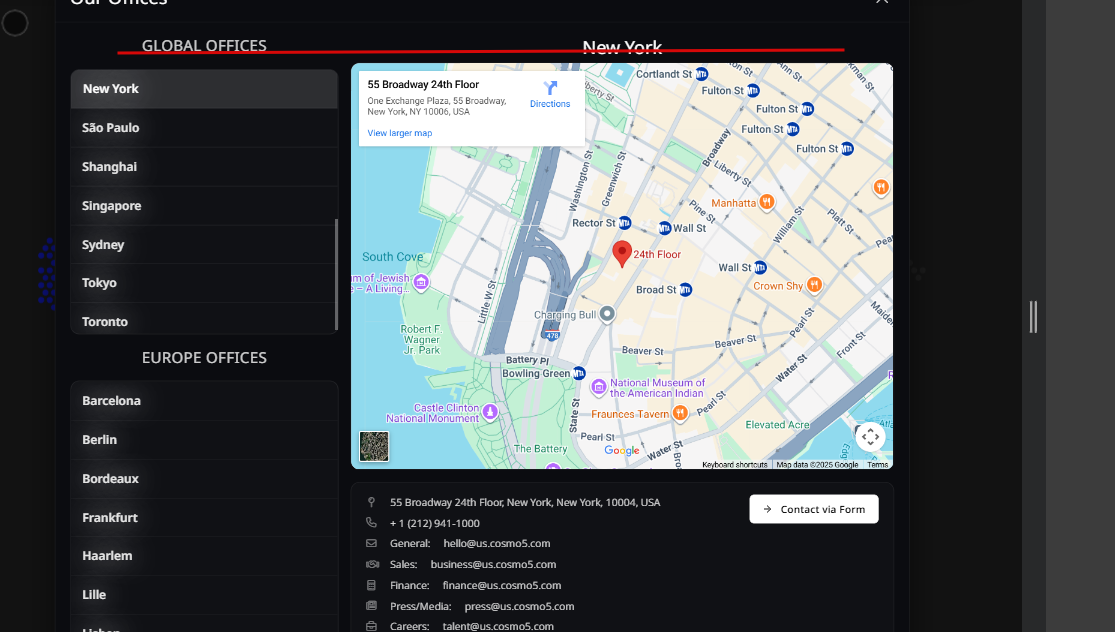Choose Barcelona under Europe Offices
This screenshot has width=1115, height=632.
pos(203,401)
